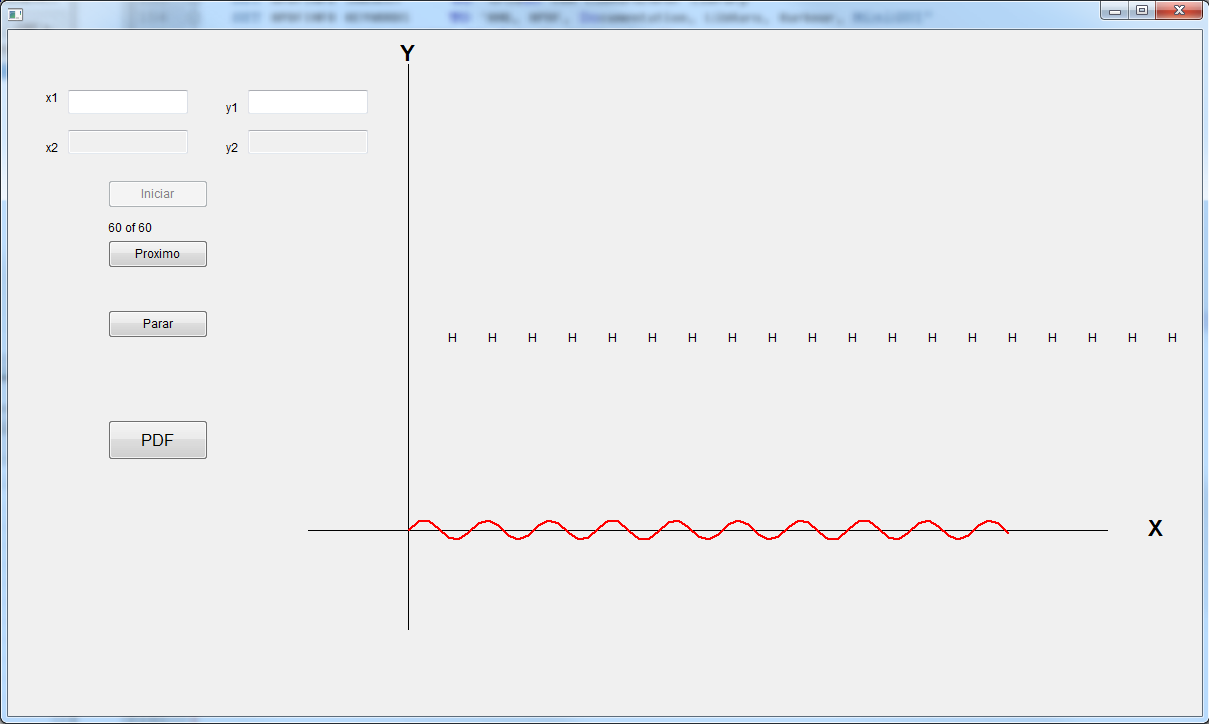Click the last H marker on the right
Image resolution: width=1209 pixels, height=724 pixels.
(x=1171, y=337)
